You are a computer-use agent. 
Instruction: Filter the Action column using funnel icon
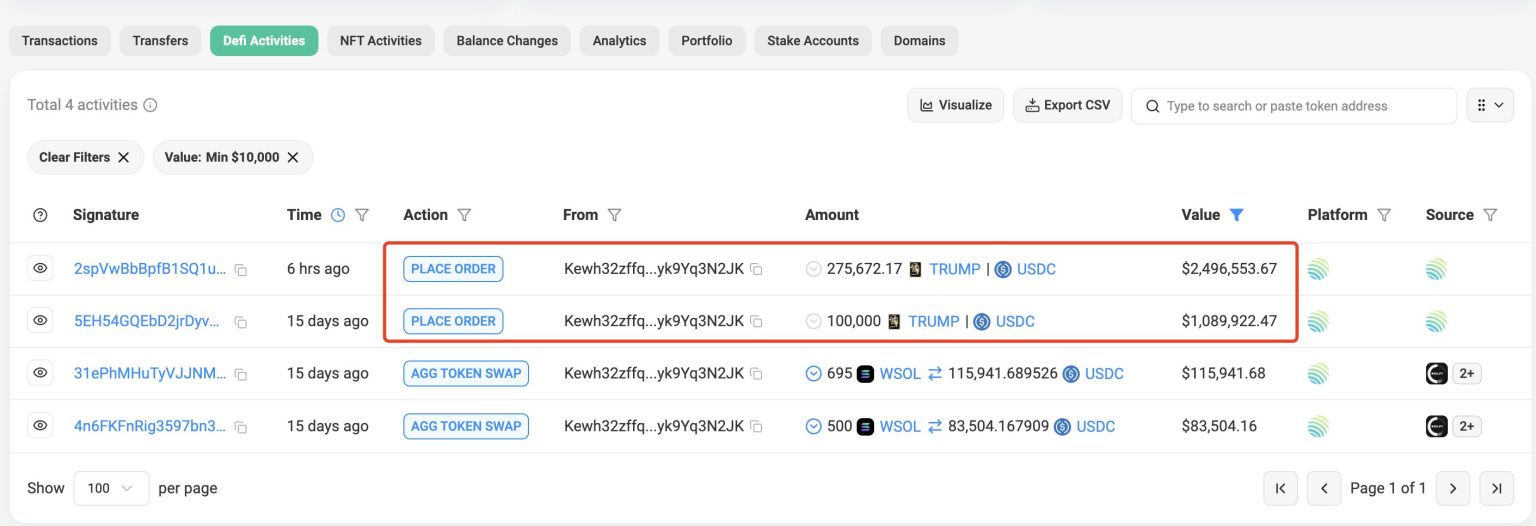tap(464, 215)
